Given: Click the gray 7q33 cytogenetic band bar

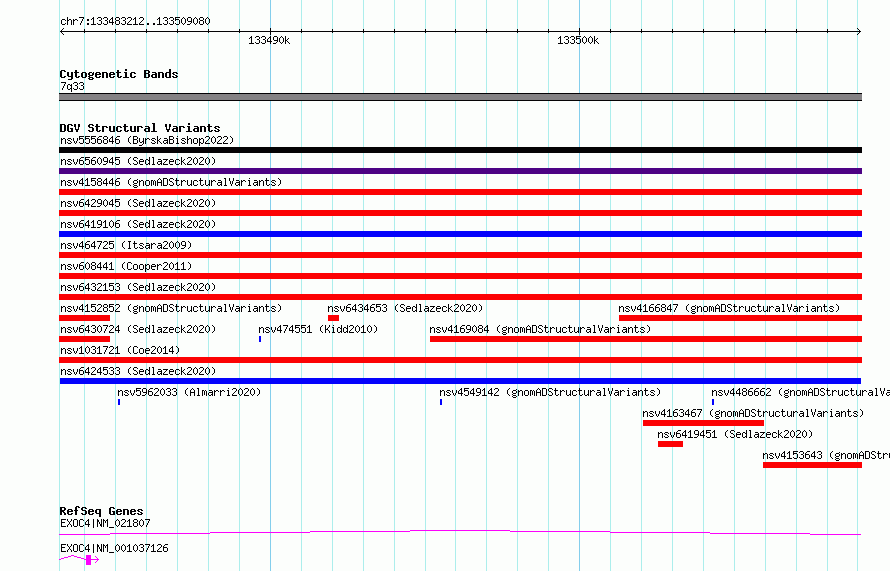Looking at the screenshot, I should pos(460,97).
